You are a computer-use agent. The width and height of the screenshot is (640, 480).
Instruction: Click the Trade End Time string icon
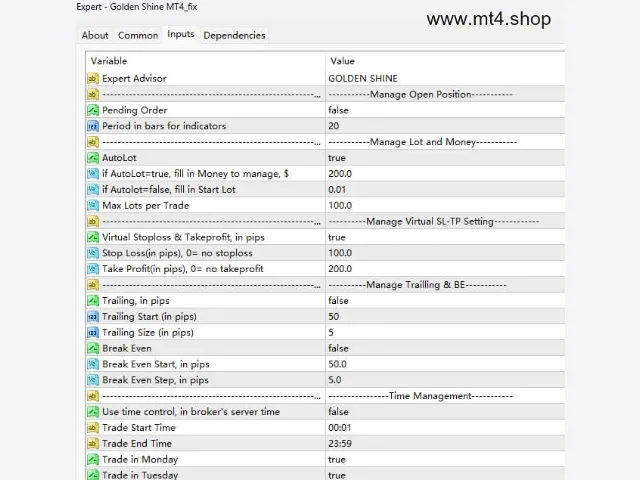pos(93,444)
